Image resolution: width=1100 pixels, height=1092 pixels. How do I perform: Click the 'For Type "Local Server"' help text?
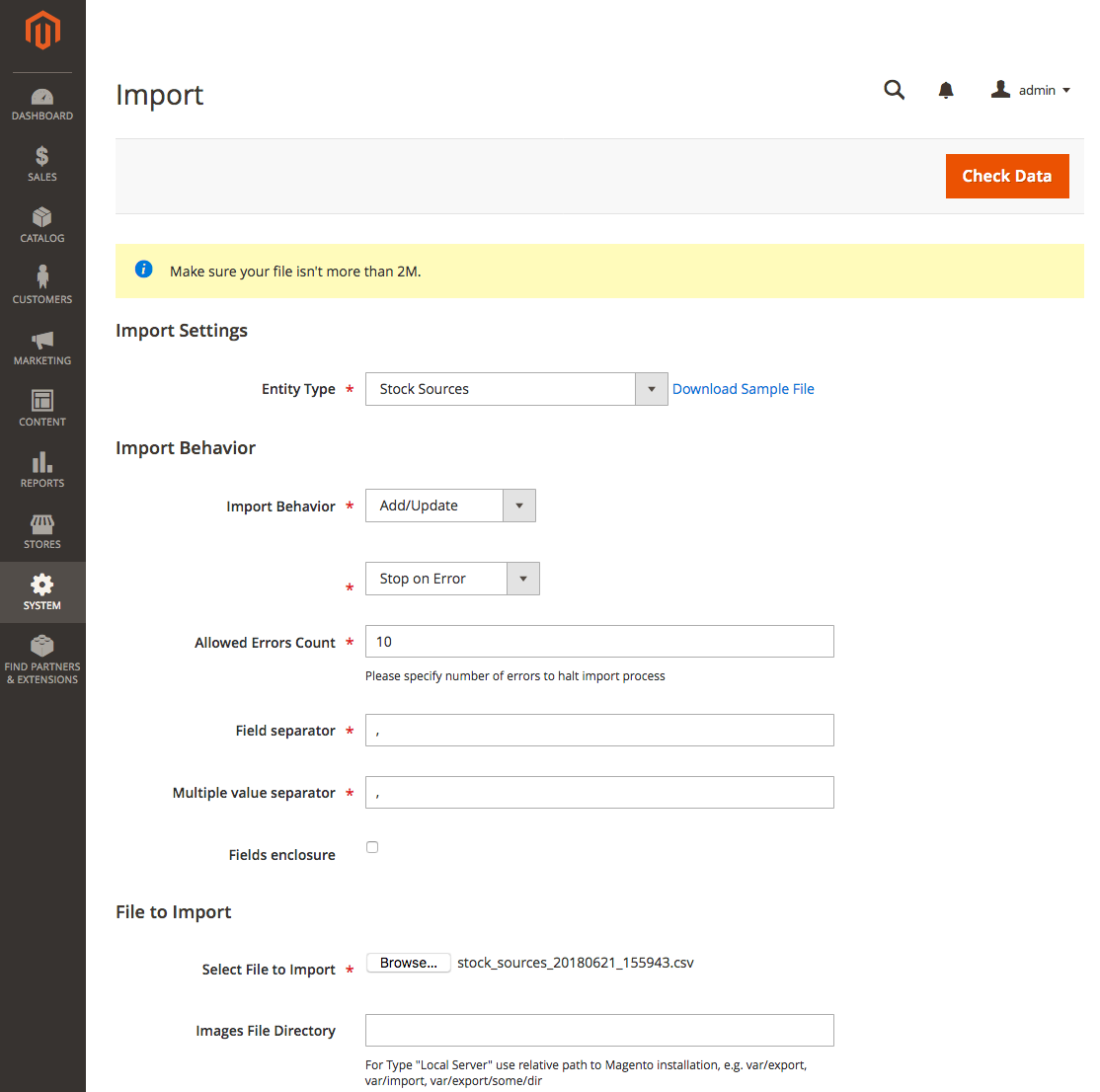[586, 1072]
